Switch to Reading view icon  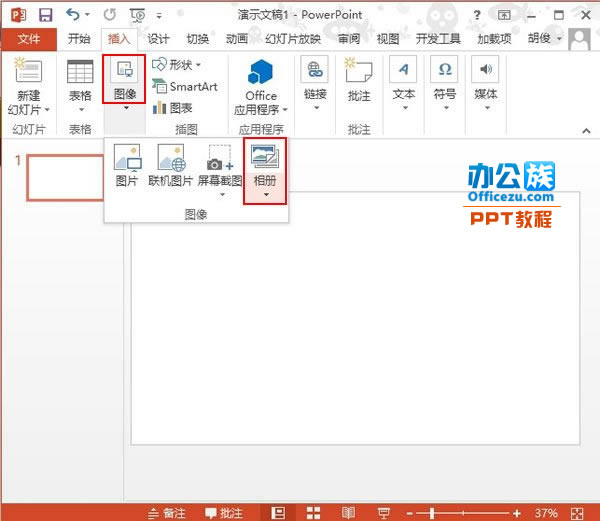point(348,513)
